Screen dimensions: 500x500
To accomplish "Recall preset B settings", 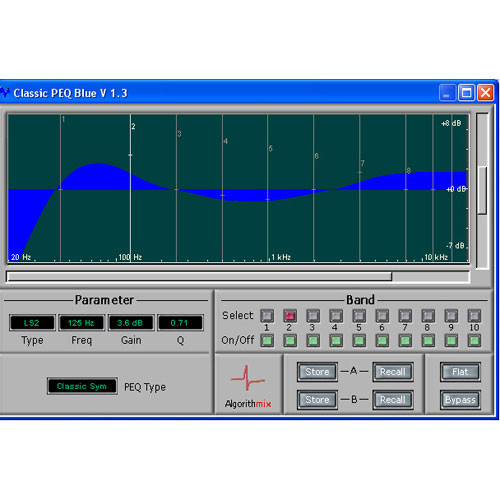I will point(393,400).
